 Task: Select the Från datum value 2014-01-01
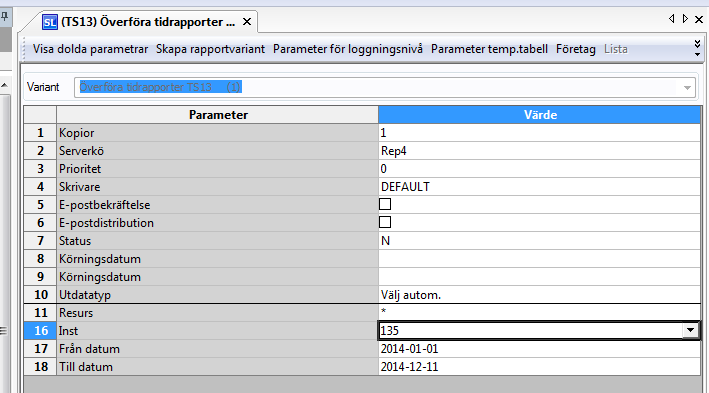pyautogui.click(x=539, y=349)
